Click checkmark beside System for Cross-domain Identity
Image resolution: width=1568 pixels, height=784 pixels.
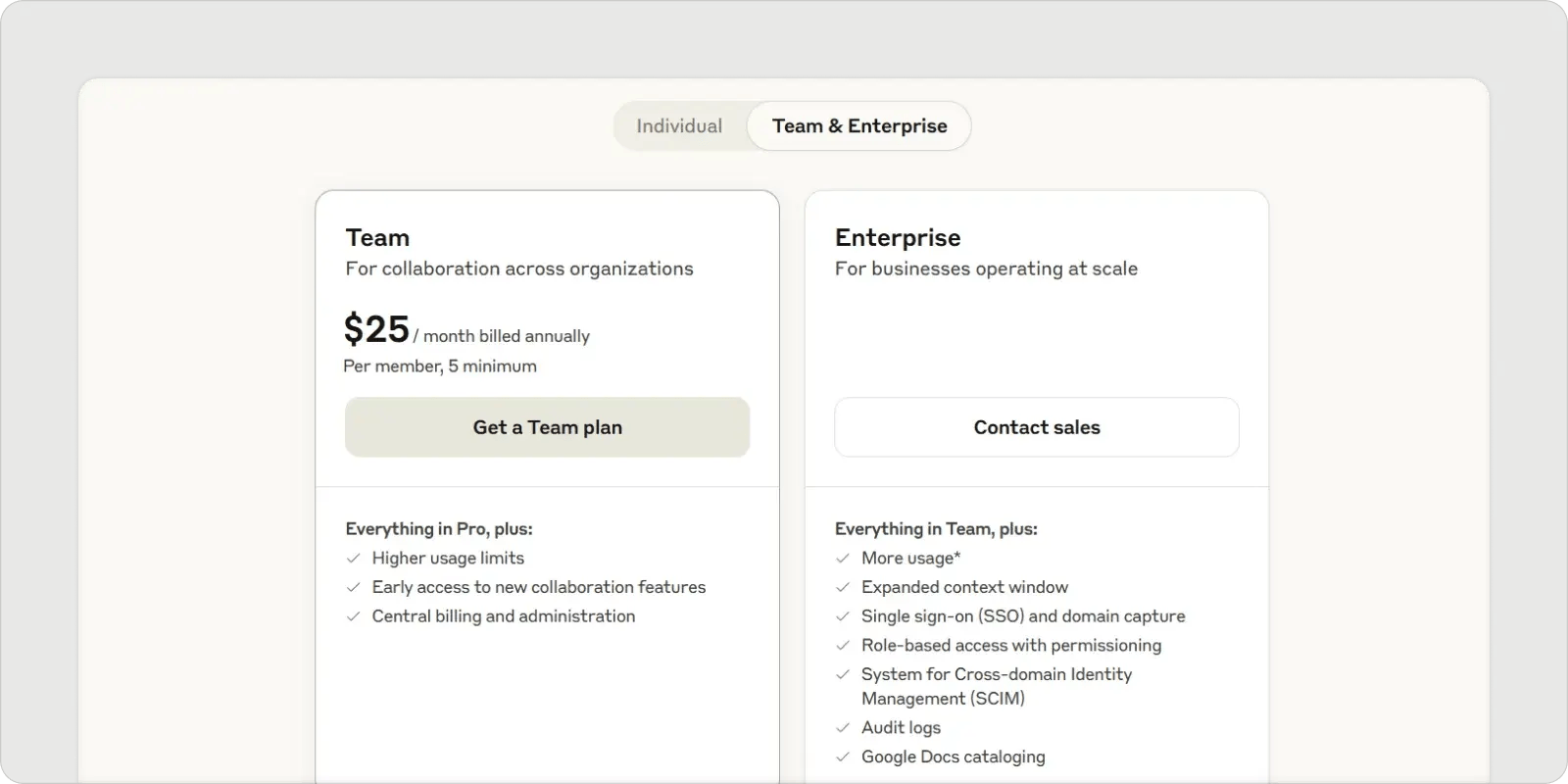click(x=843, y=675)
